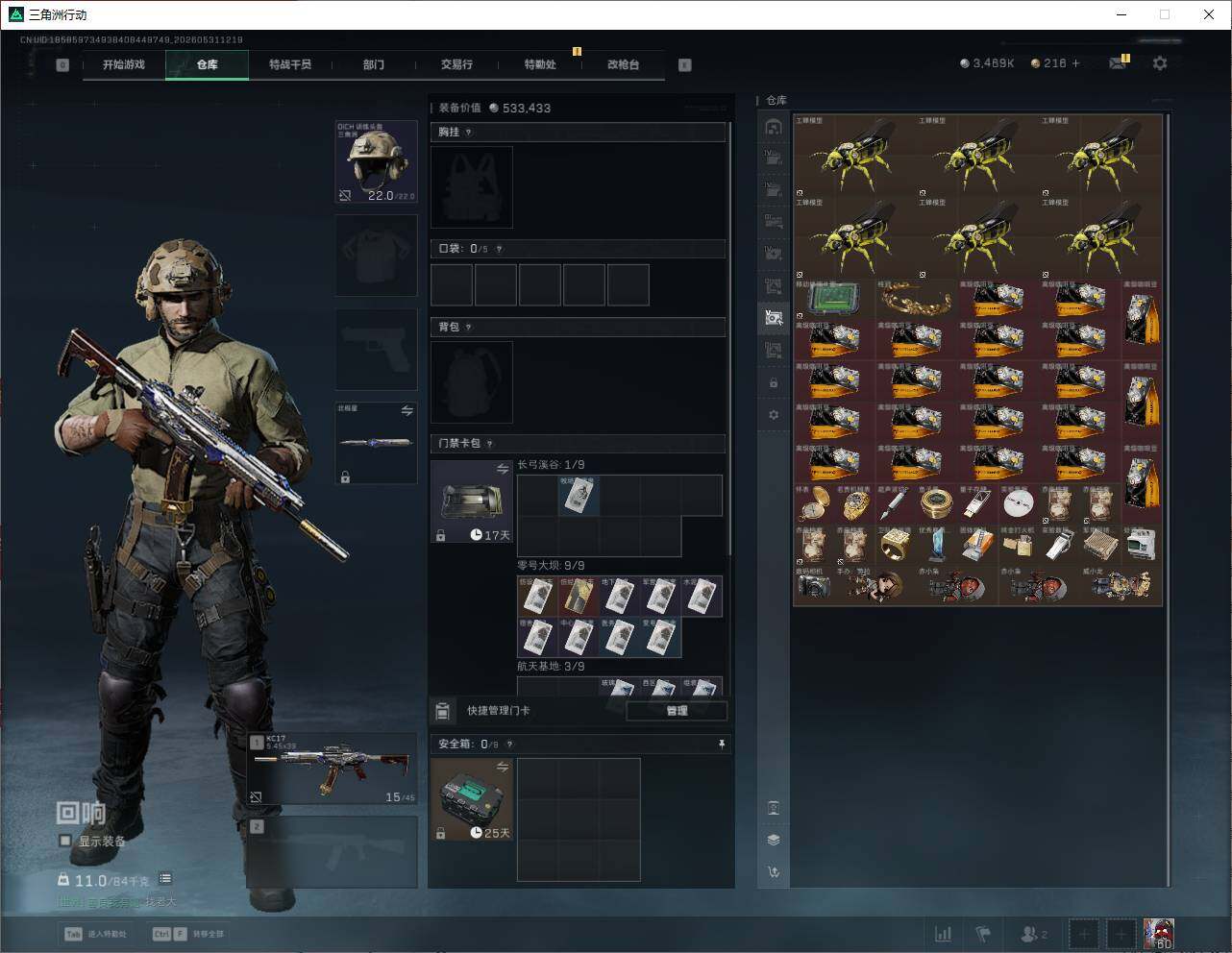Select the melee knife slot

(376, 443)
